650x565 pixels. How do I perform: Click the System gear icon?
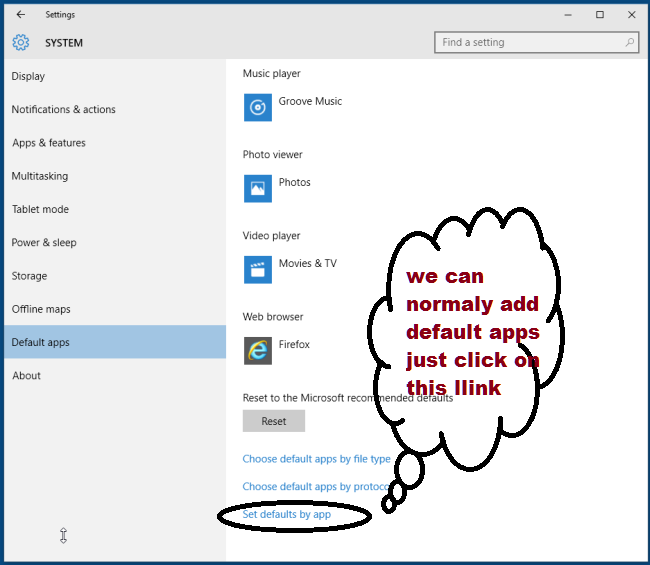21,43
